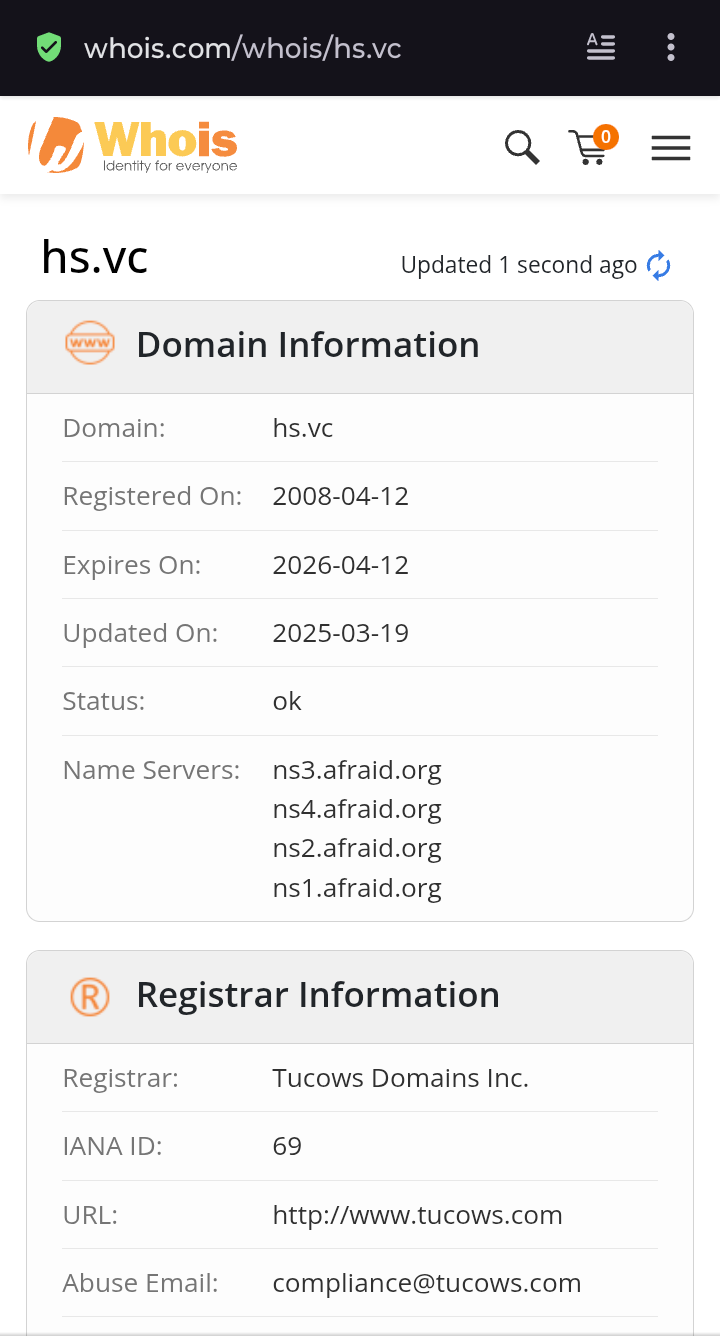Tap the compliance@tucows.com abuse email
Image resolution: width=720 pixels, height=1336 pixels.
(x=426, y=1283)
